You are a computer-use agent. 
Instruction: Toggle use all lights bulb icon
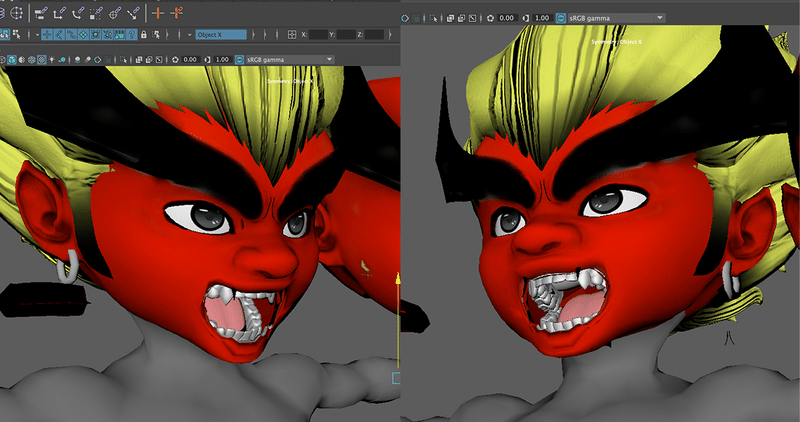52,60
